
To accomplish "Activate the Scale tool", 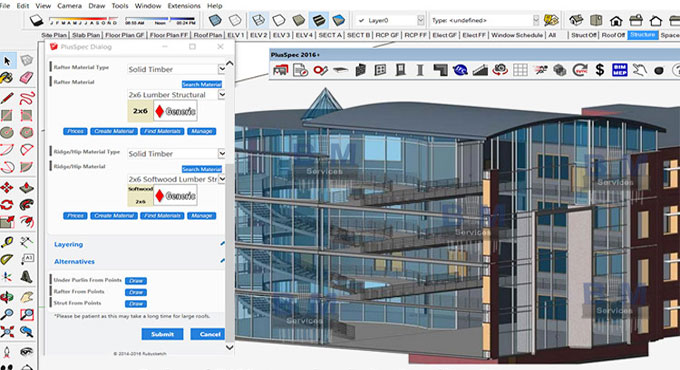I will (7, 222).
